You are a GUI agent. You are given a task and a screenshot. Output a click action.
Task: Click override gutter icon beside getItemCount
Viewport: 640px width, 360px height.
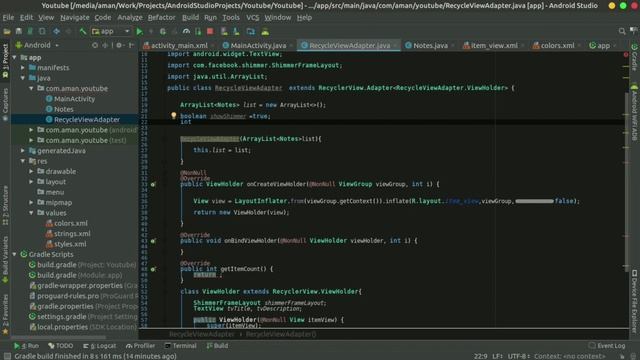point(153,269)
